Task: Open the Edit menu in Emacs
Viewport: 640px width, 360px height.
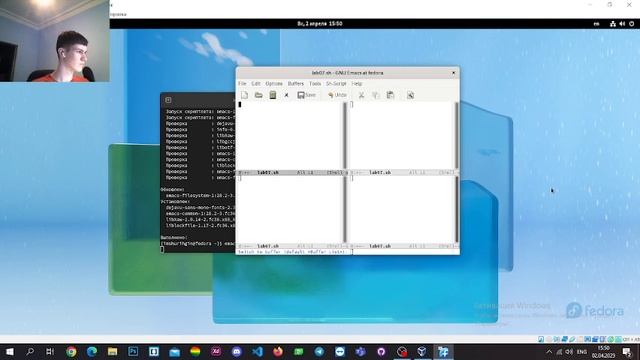Action: coord(256,83)
